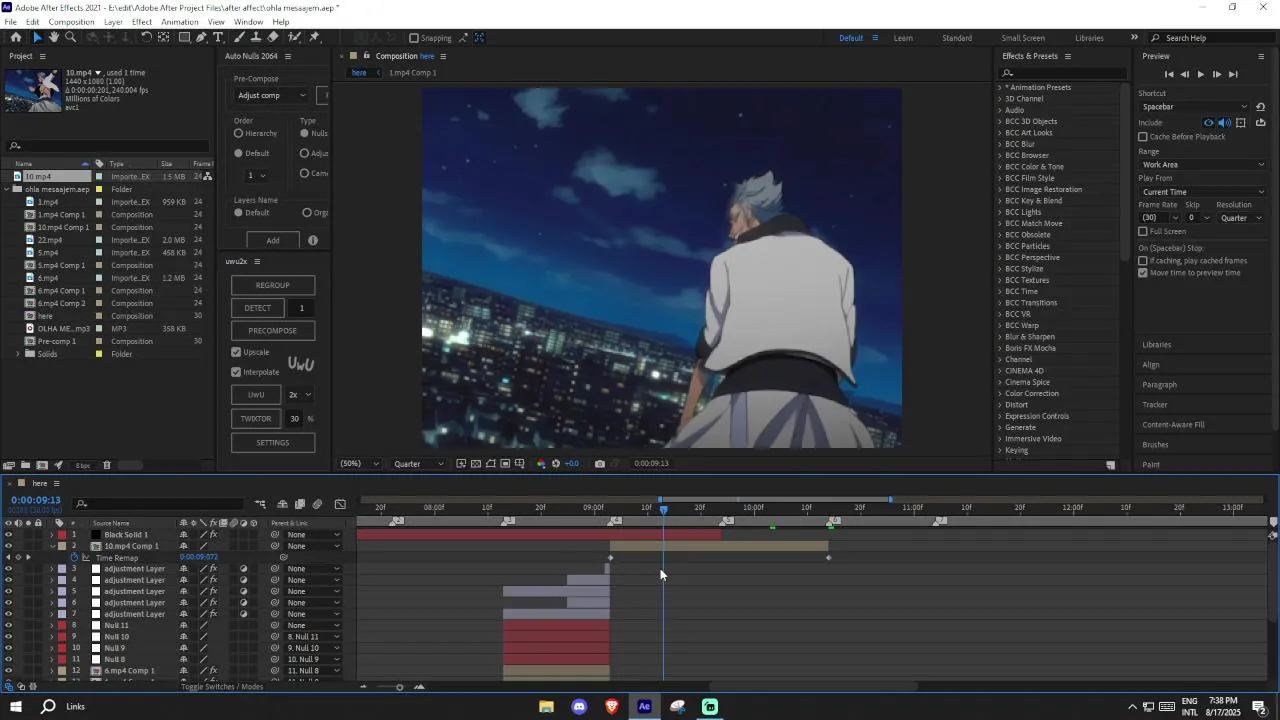
Task: Toggle frame blending switch in timeline header
Action: click(x=300, y=504)
